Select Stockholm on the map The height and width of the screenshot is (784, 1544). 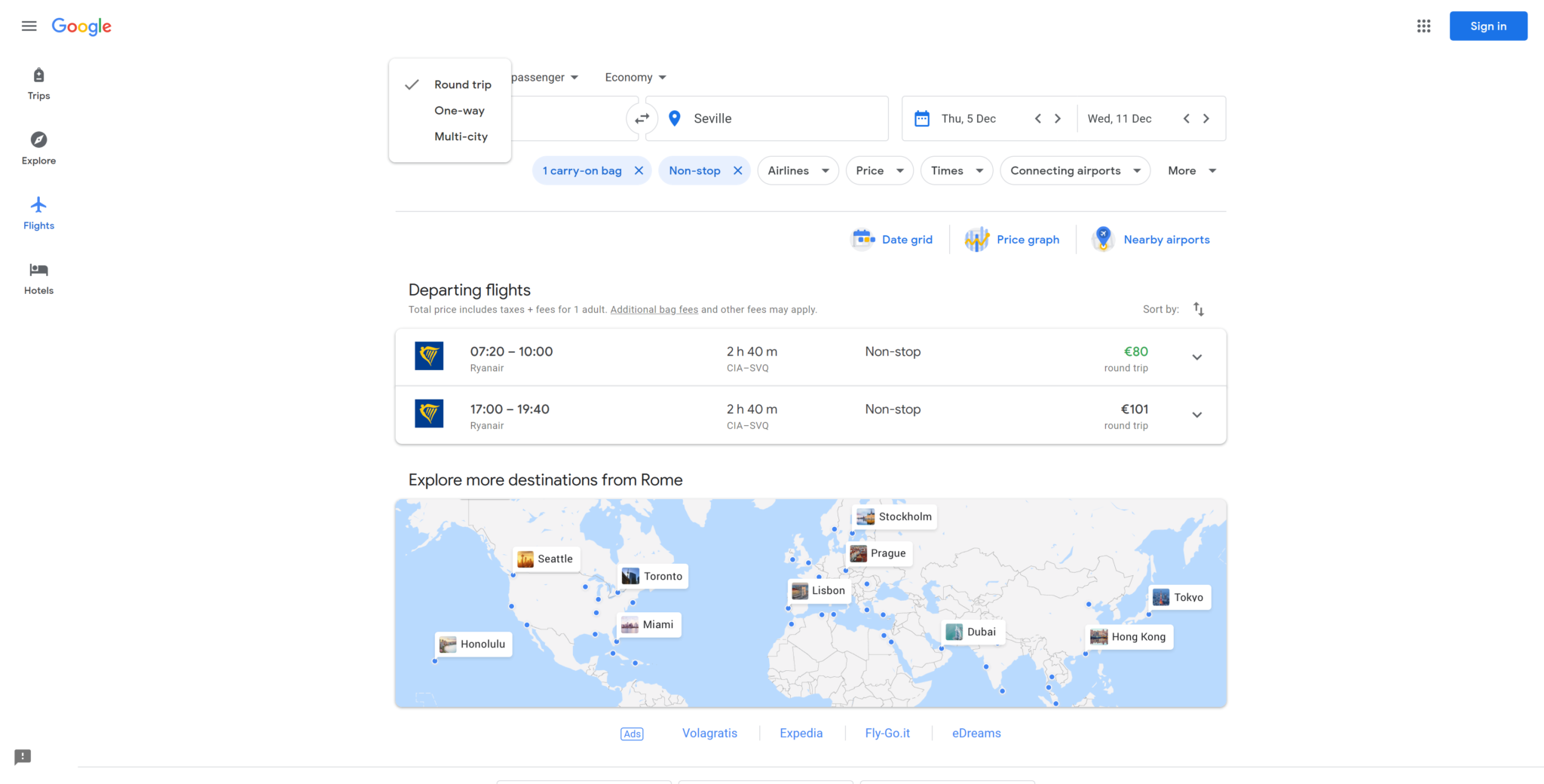(x=895, y=516)
